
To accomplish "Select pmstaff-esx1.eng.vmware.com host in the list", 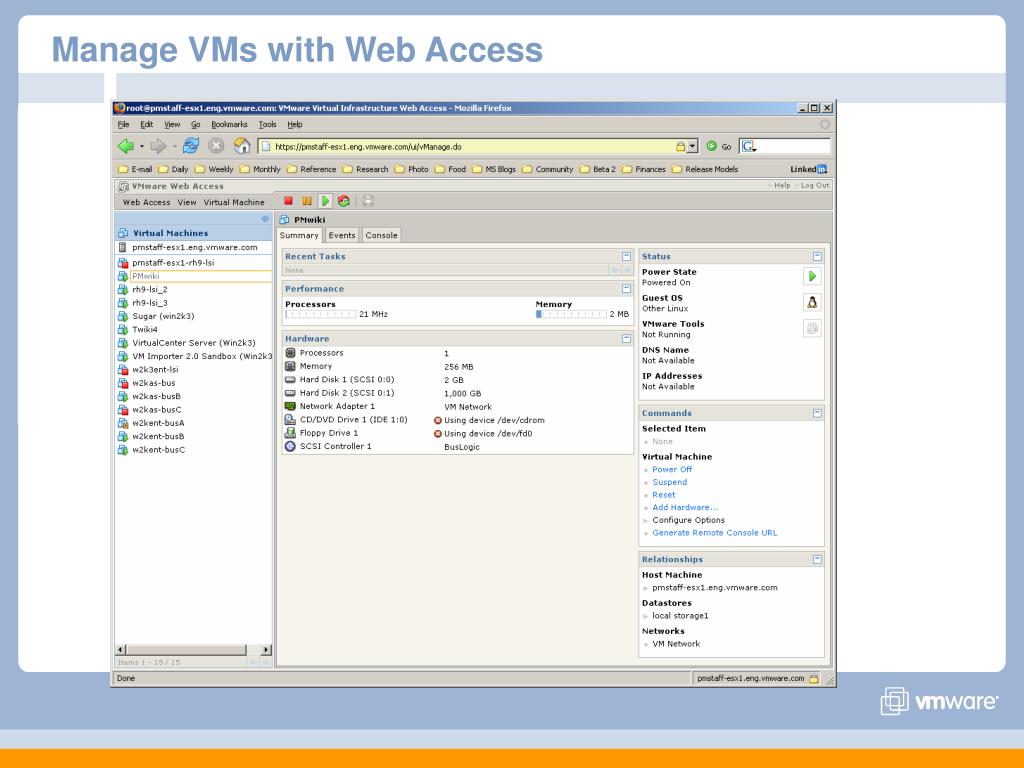I will [x=195, y=248].
